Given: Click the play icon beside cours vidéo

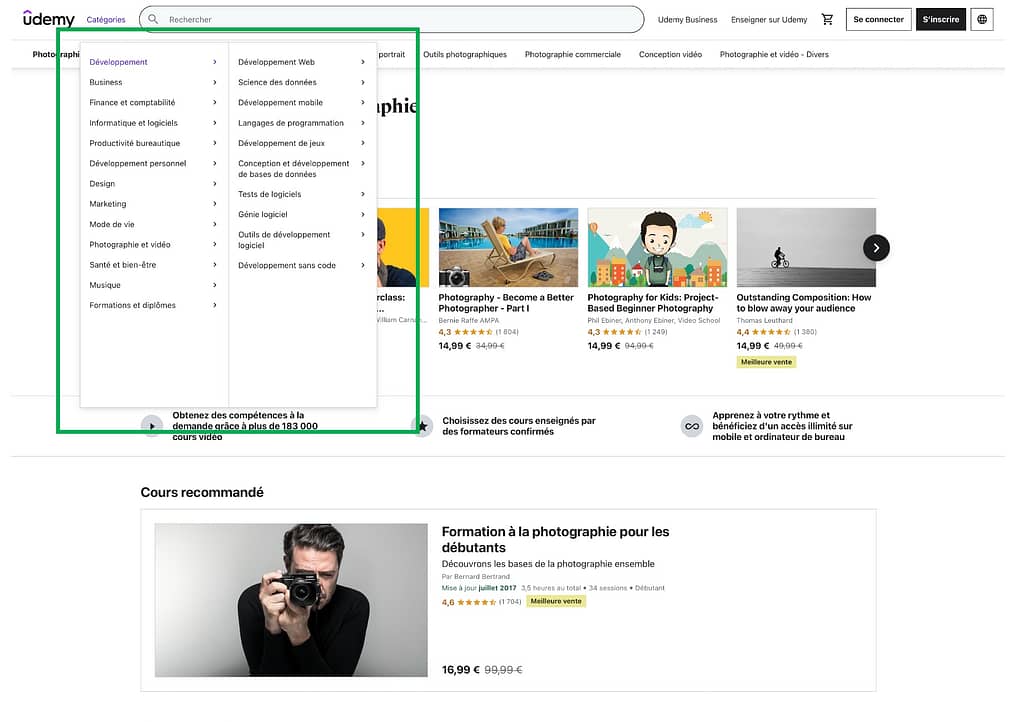Looking at the screenshot, I should click(152, 426).
